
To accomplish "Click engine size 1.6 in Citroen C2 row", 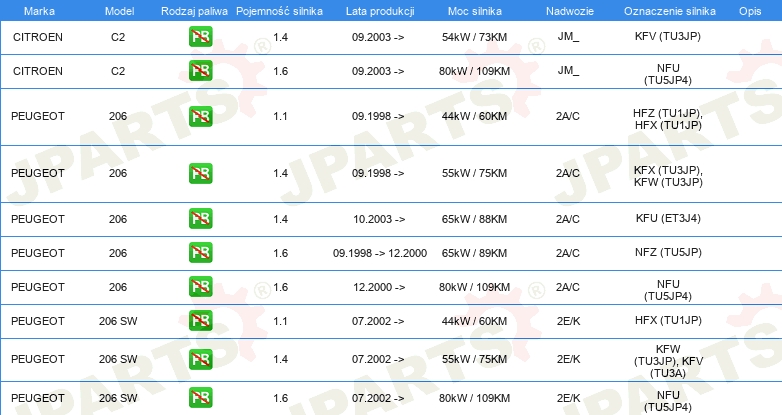I will point(280,71).
